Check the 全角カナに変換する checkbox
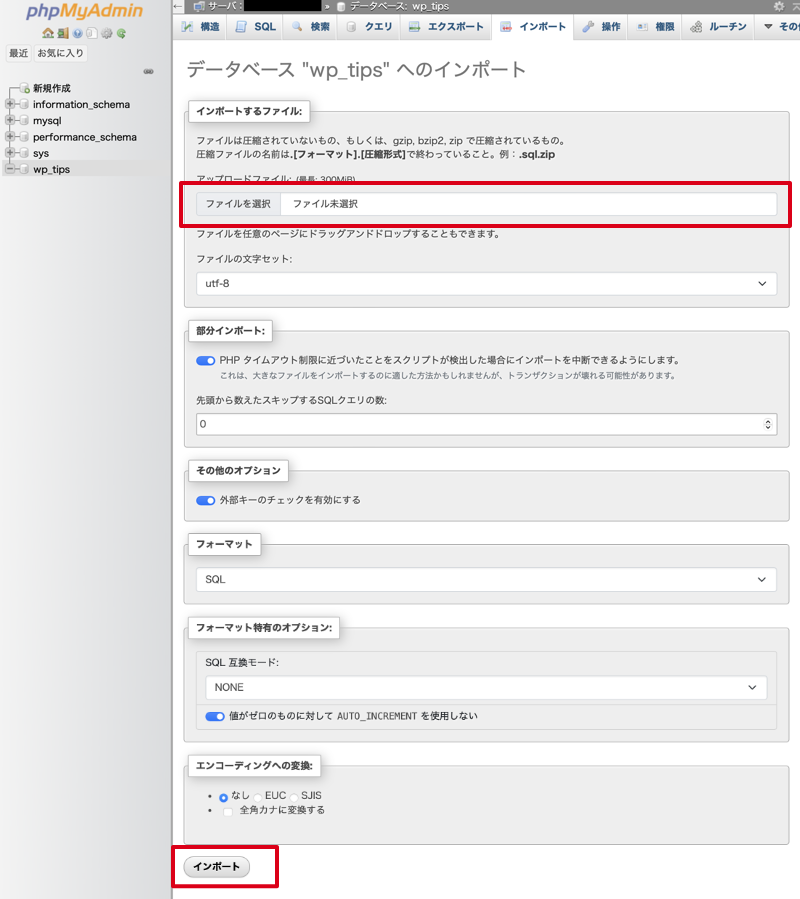This screenshot has width=800, height=899. 228,811
